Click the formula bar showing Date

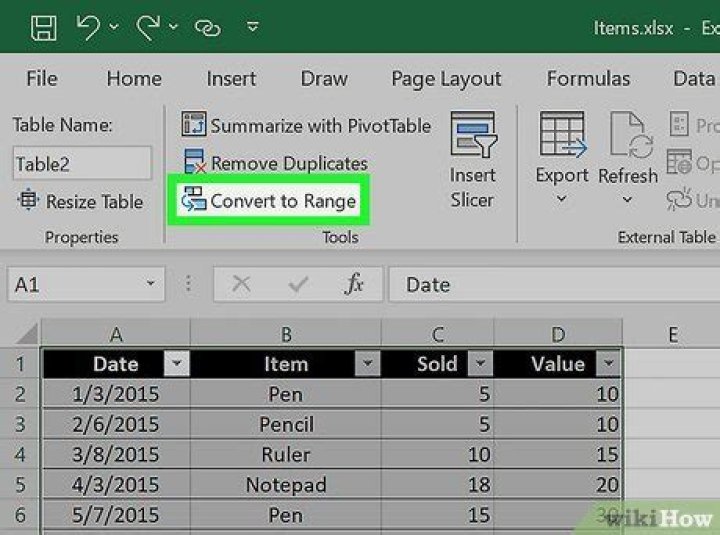(554, 285)
